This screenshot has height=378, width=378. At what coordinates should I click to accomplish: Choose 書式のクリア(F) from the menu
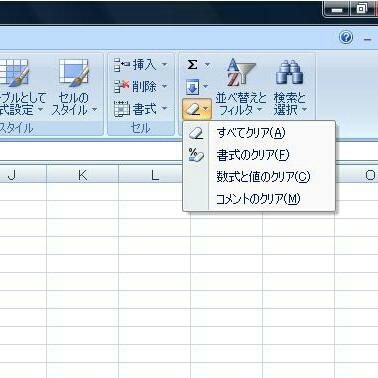tap(259, 155)
